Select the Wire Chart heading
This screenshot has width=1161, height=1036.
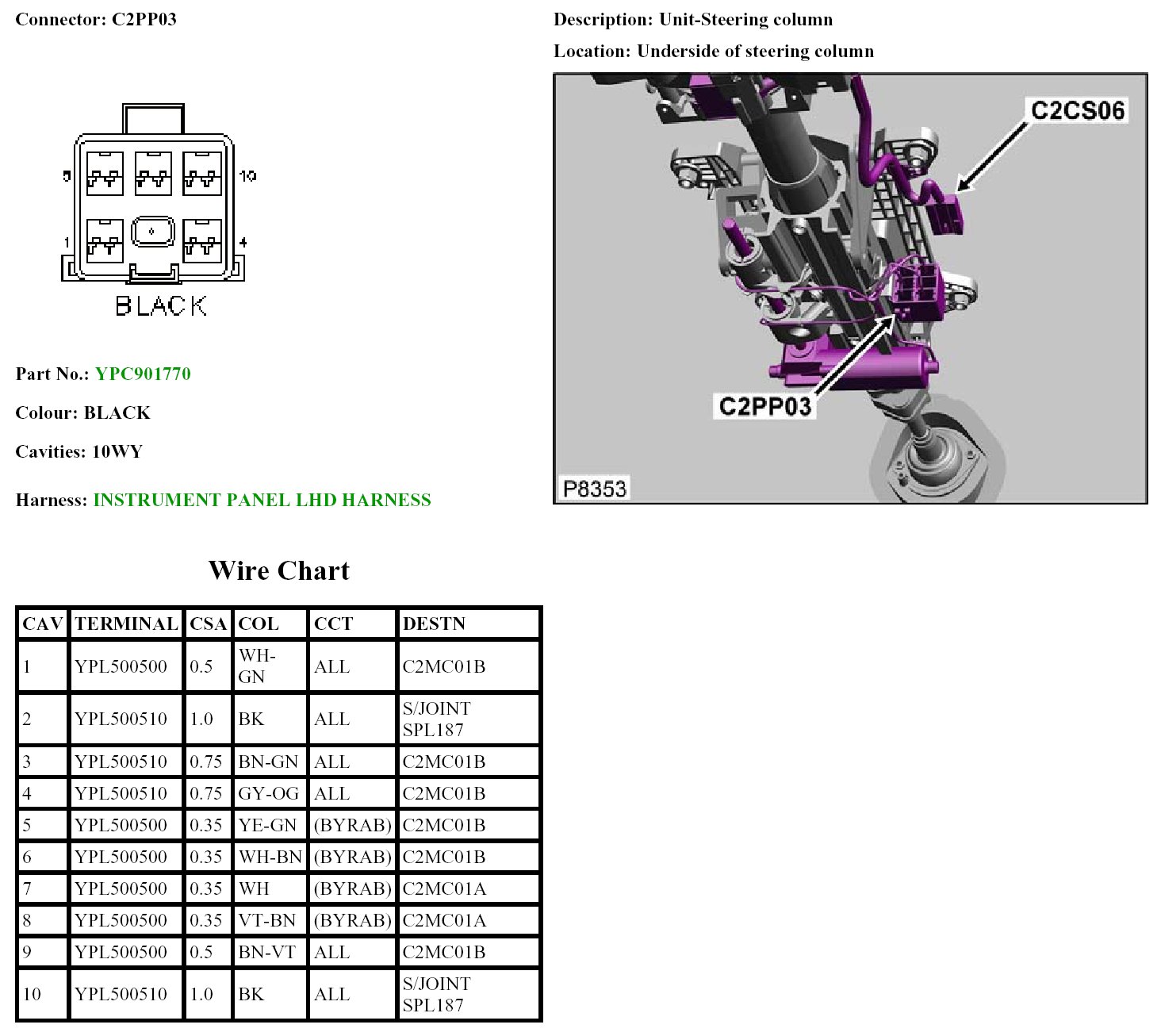278,570
